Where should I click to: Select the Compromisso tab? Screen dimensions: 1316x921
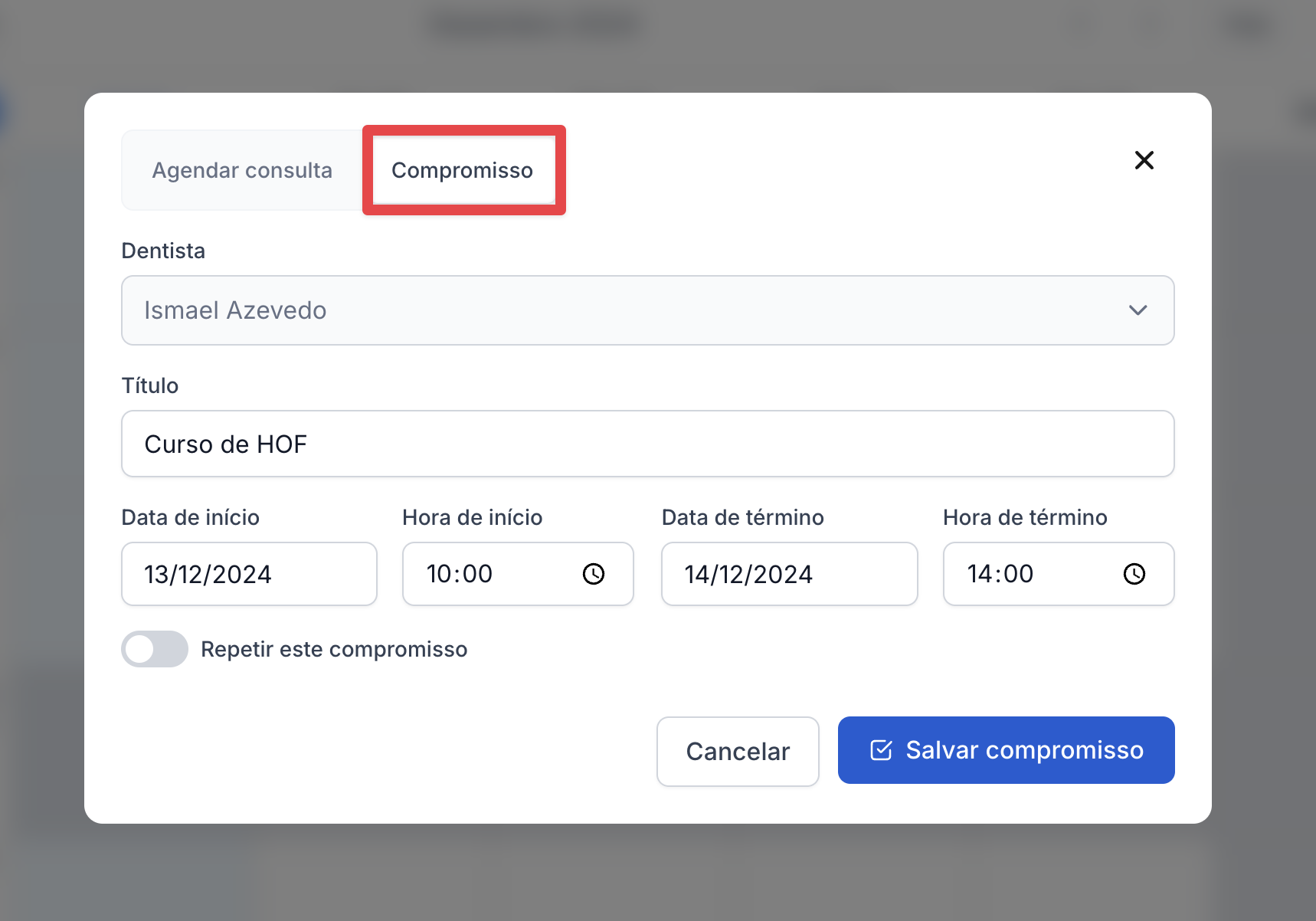point(462,170)
